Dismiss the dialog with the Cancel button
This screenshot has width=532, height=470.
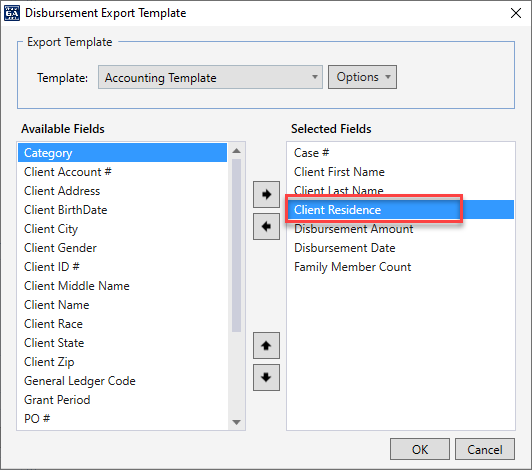[x=484, y=449]
